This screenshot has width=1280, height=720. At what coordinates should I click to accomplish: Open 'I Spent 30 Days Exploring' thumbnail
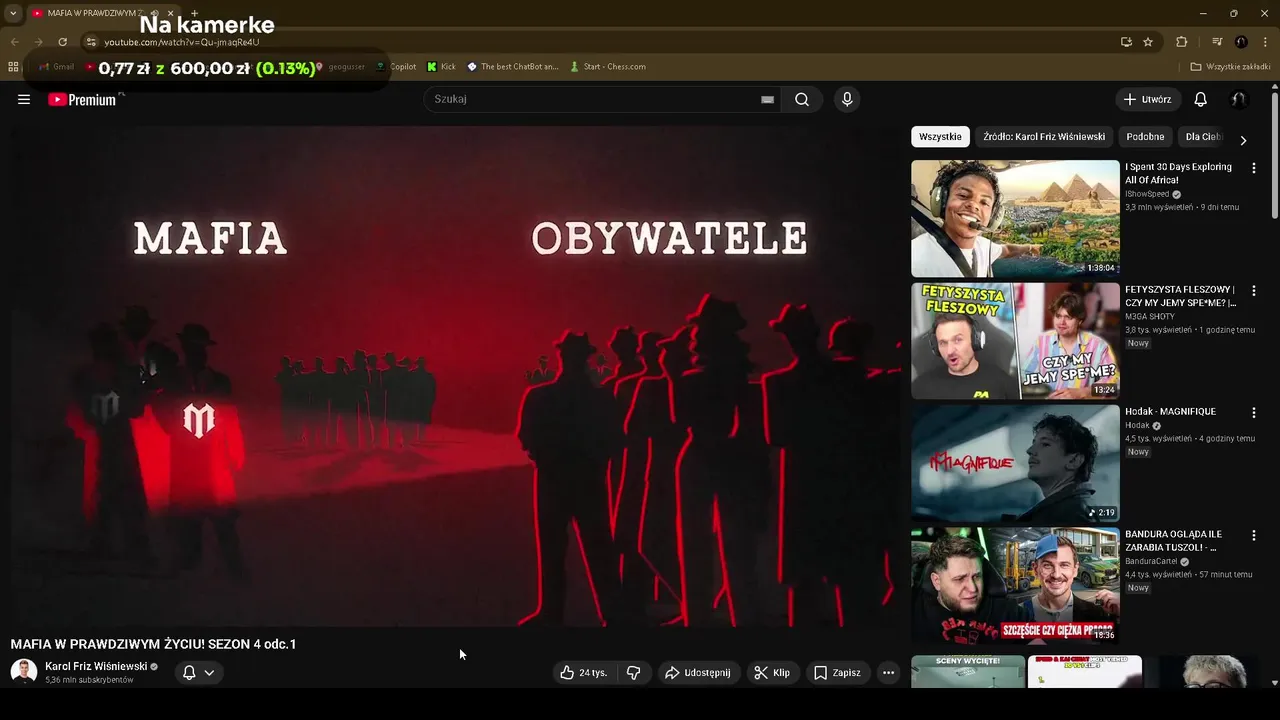pyautogui.click(x=1015, y=218)
